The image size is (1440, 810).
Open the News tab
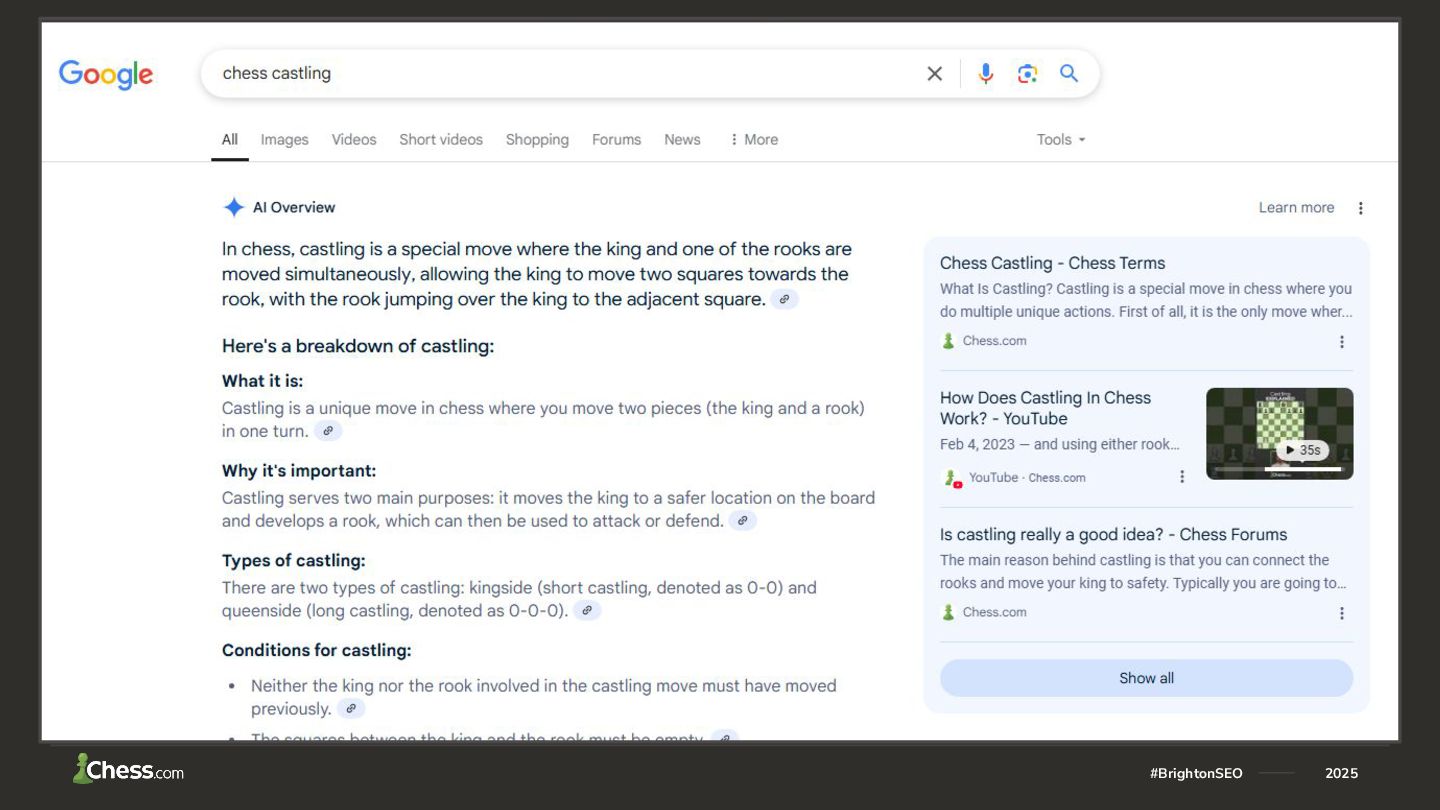coord(682,140)
